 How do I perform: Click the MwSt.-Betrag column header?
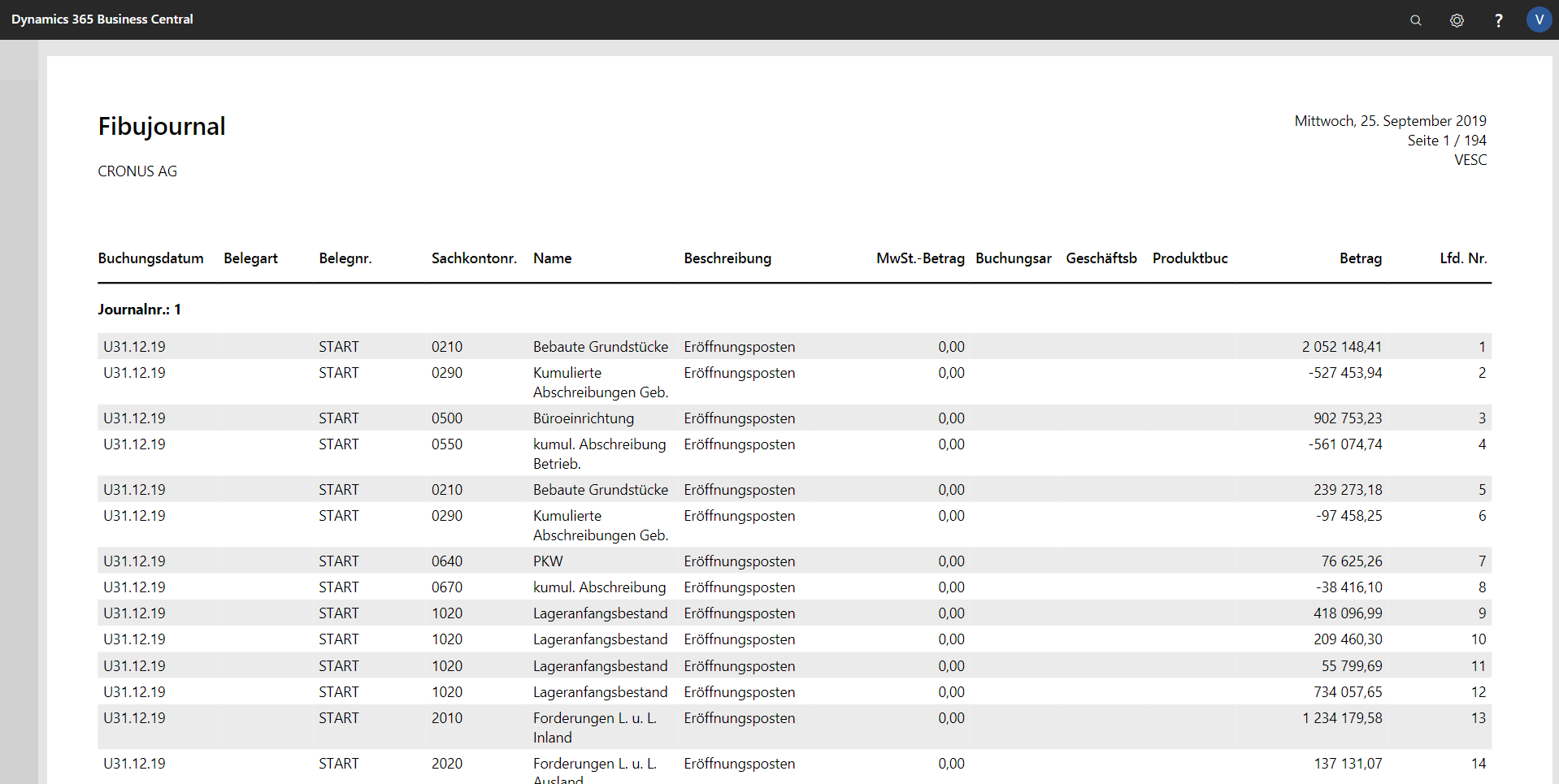click(x=920, y=258)
